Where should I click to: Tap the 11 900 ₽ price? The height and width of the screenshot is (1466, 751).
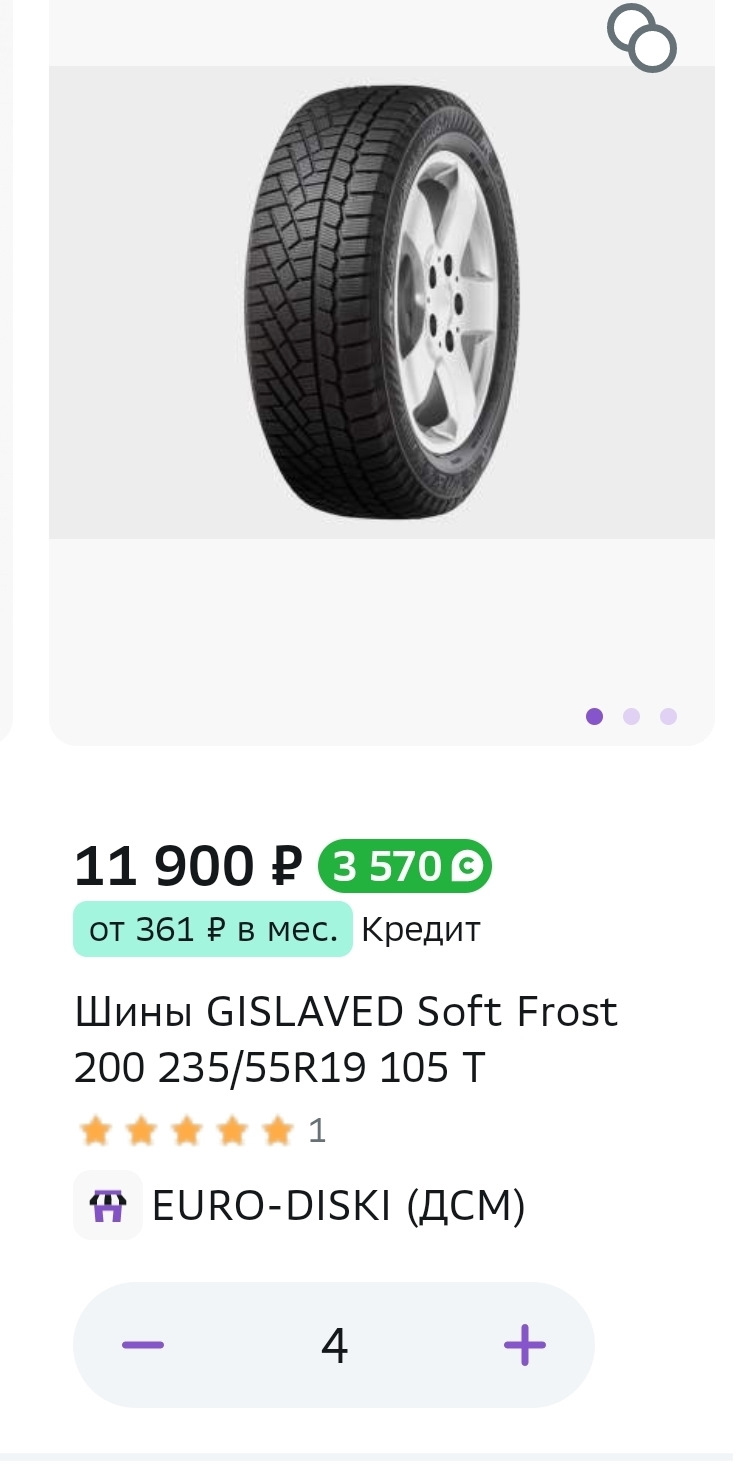pos(188,866)
